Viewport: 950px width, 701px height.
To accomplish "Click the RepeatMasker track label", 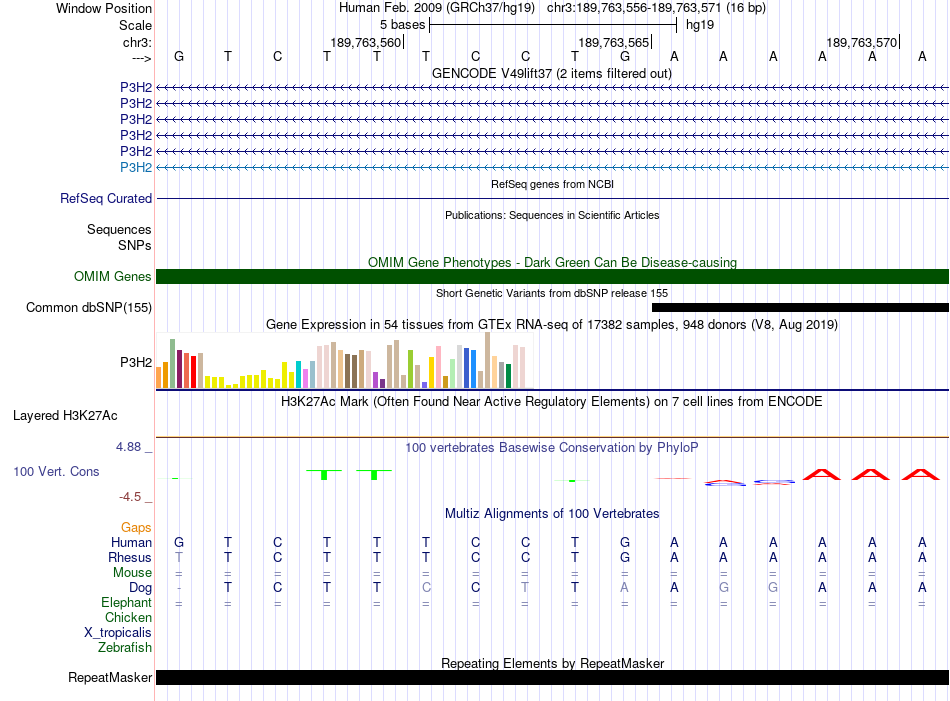I will pyautogui.click(x=110, y=677).
